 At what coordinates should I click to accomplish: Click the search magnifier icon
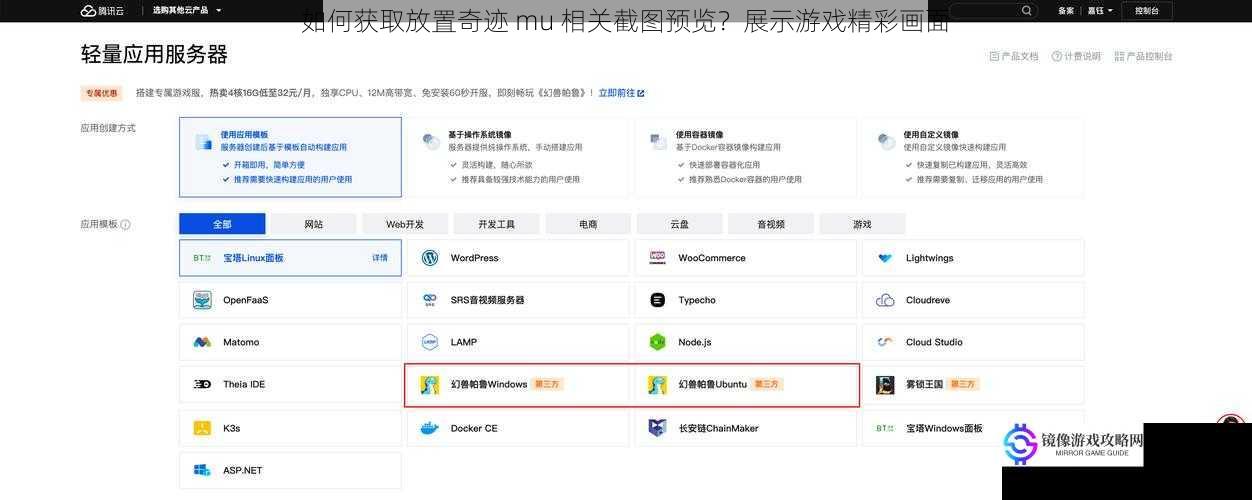1027,10
